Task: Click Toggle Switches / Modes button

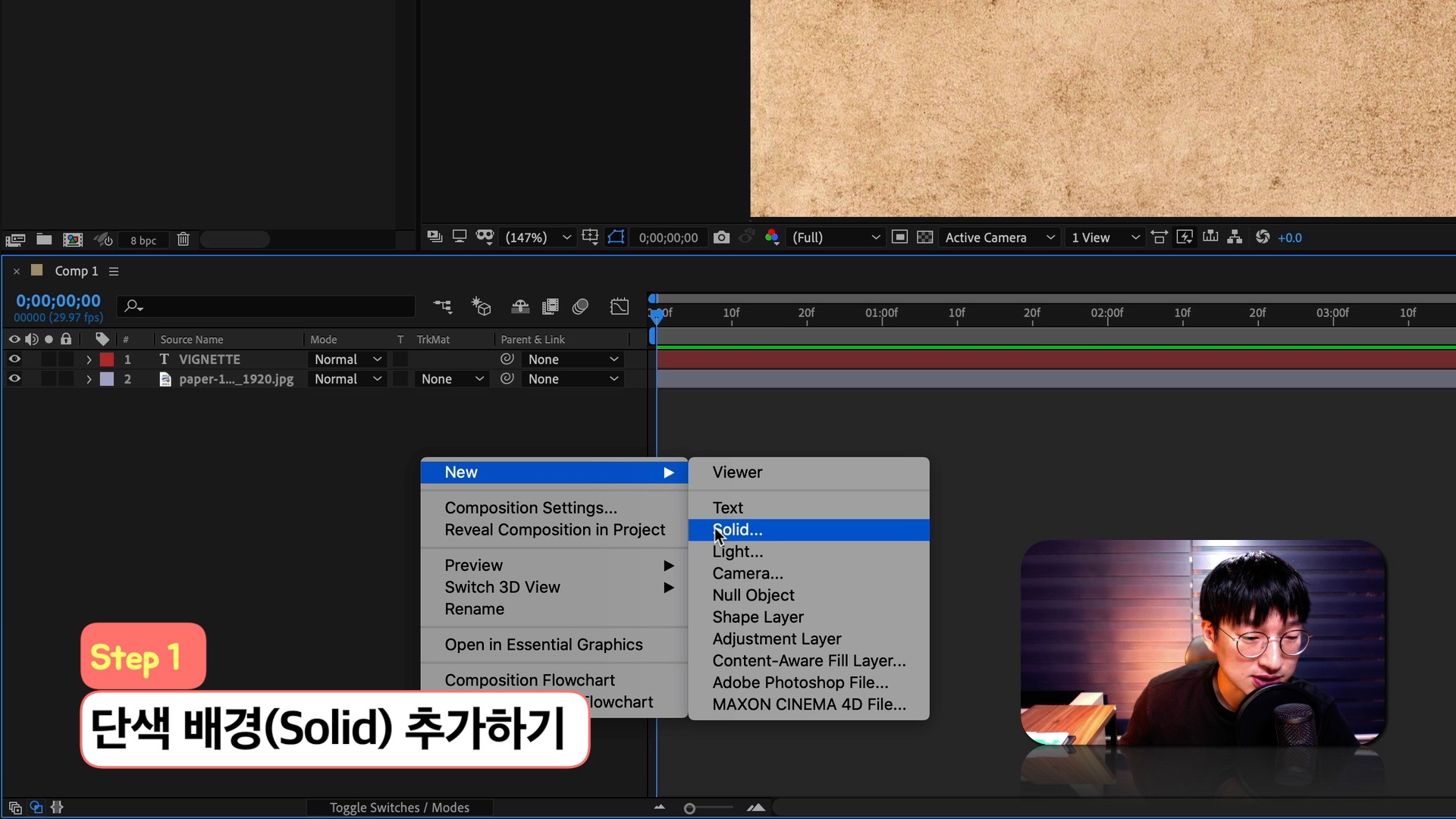Action: [399, 808]
